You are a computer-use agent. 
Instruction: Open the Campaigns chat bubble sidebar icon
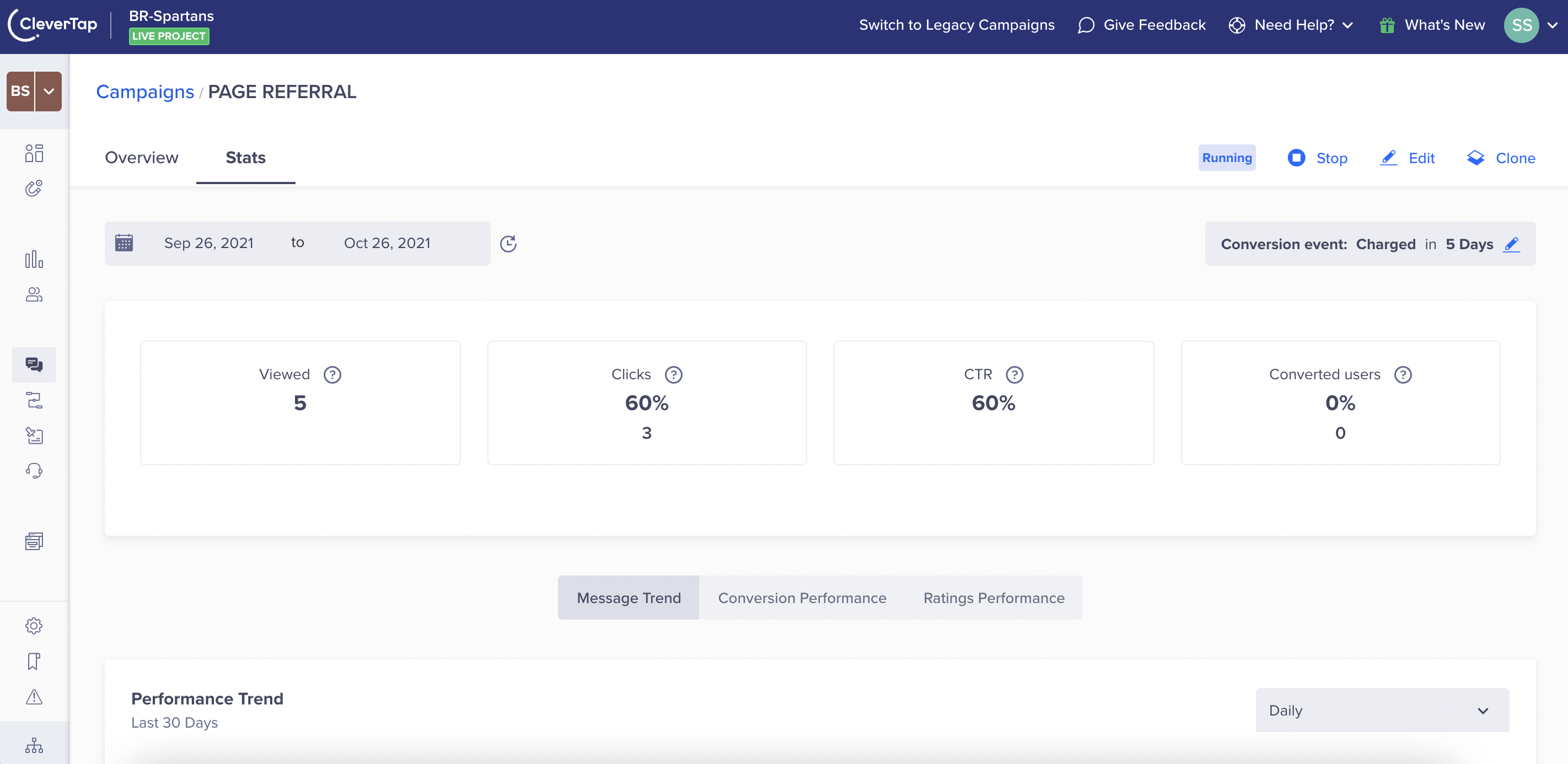coord(34,365)
